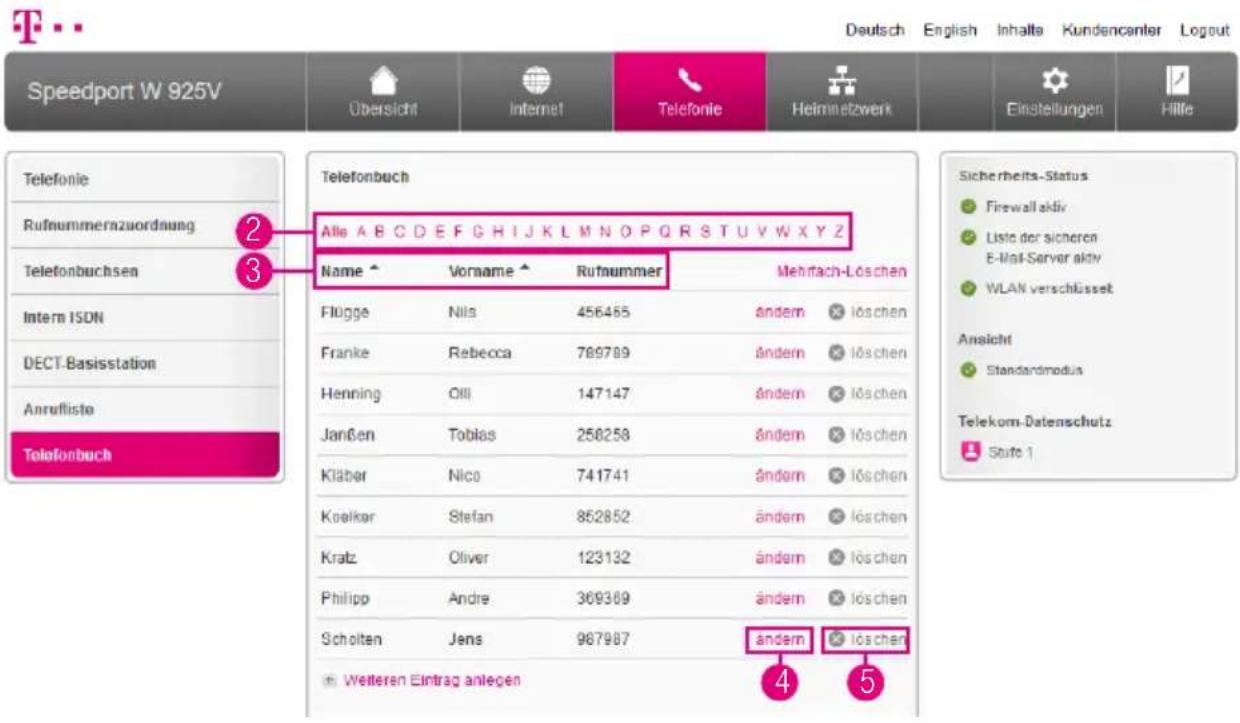Select Telefonbuch sidebar entry
The image size is (1240, 723).
tap(145, 455)
